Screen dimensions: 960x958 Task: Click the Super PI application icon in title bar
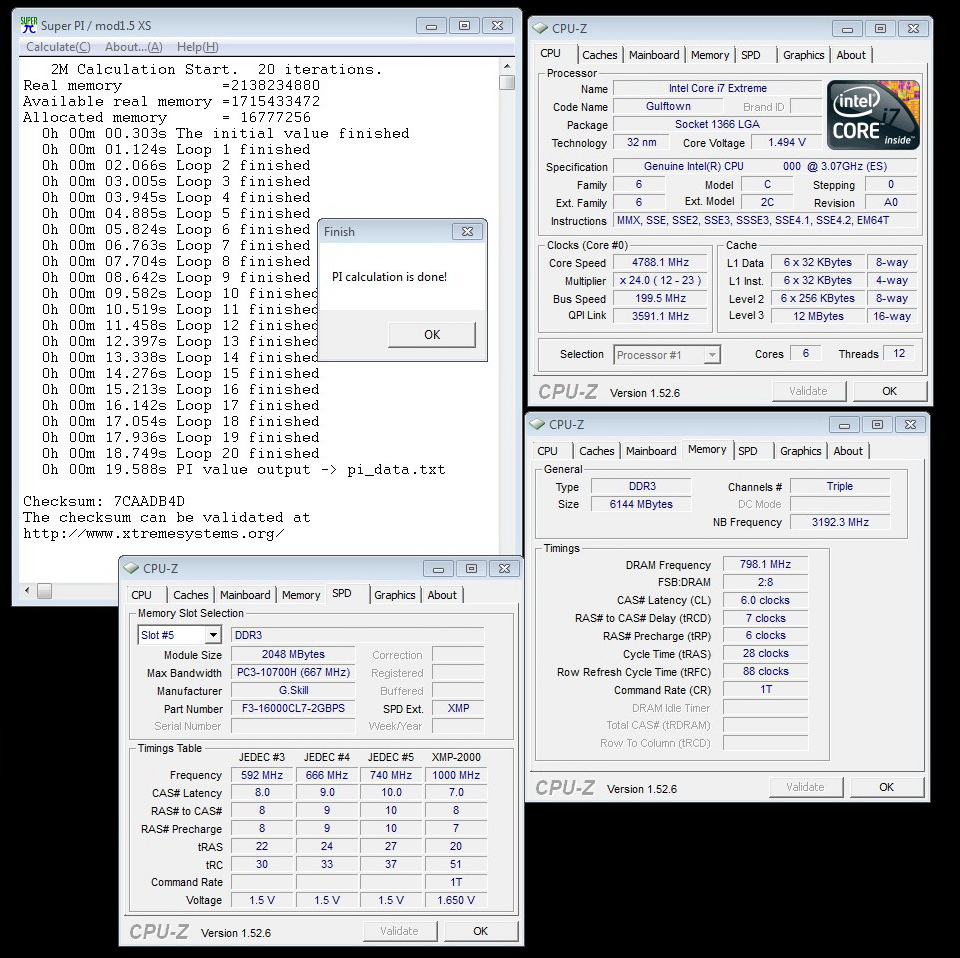28,25
